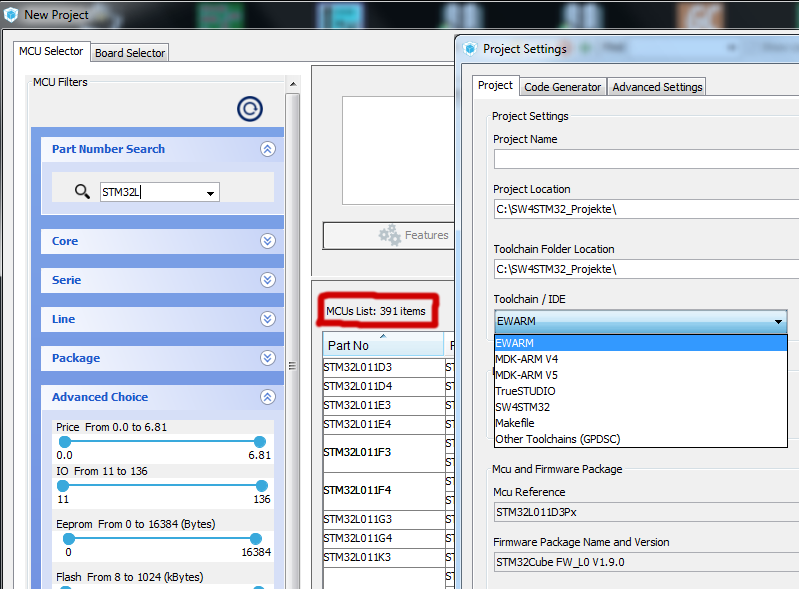Click the STM32CubeMX icon in New Project title bar

(x=11, y=15)
